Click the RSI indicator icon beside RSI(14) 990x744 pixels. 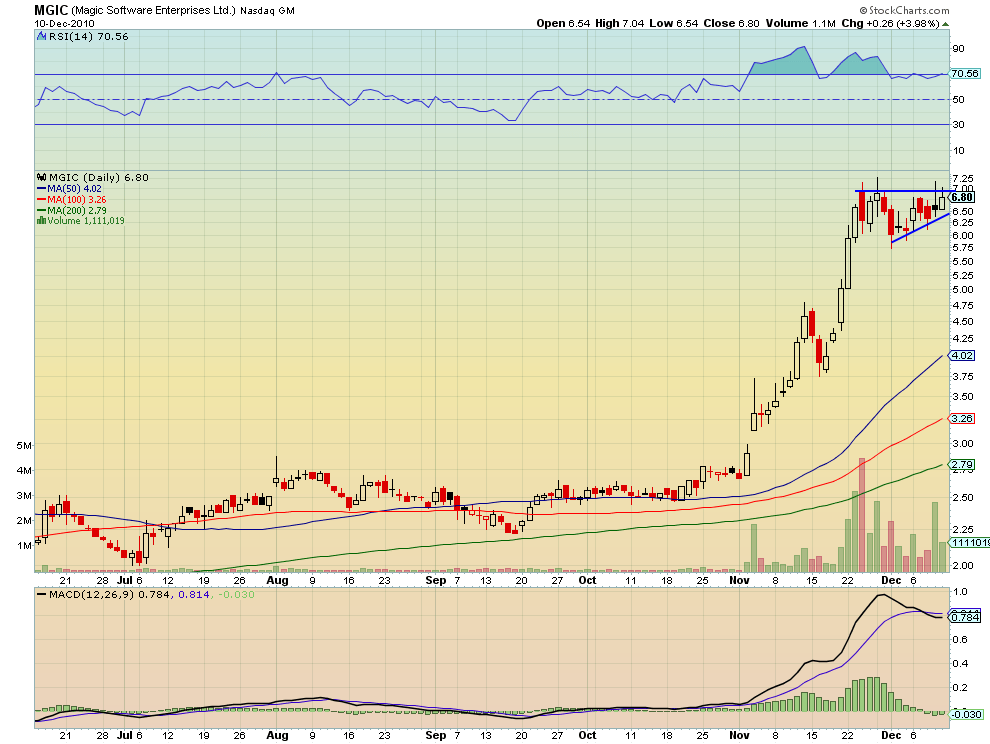pyautogui.click(x=42, y=37)
